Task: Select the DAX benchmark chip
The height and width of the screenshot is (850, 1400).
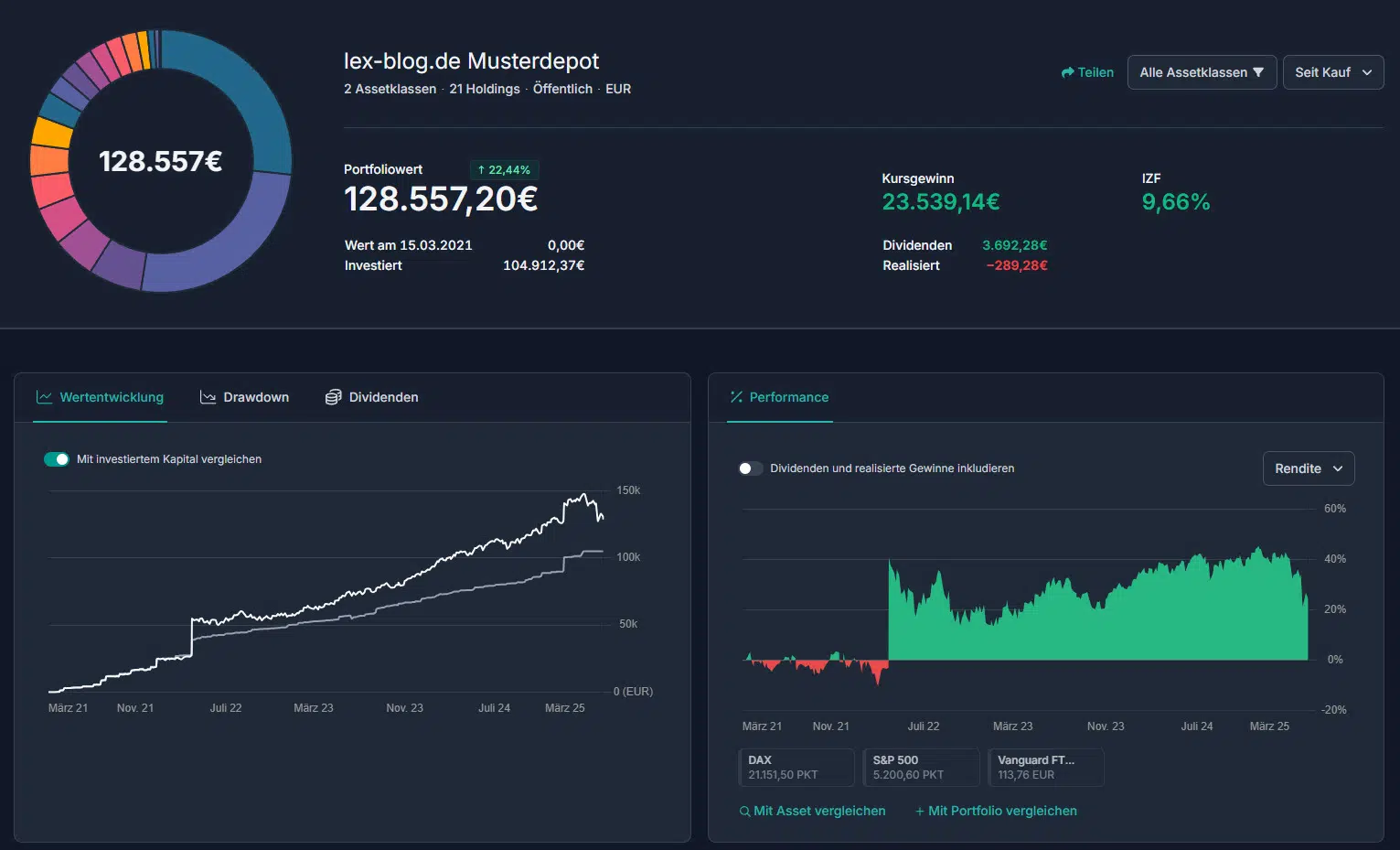Action: click(x=796, y=767)
